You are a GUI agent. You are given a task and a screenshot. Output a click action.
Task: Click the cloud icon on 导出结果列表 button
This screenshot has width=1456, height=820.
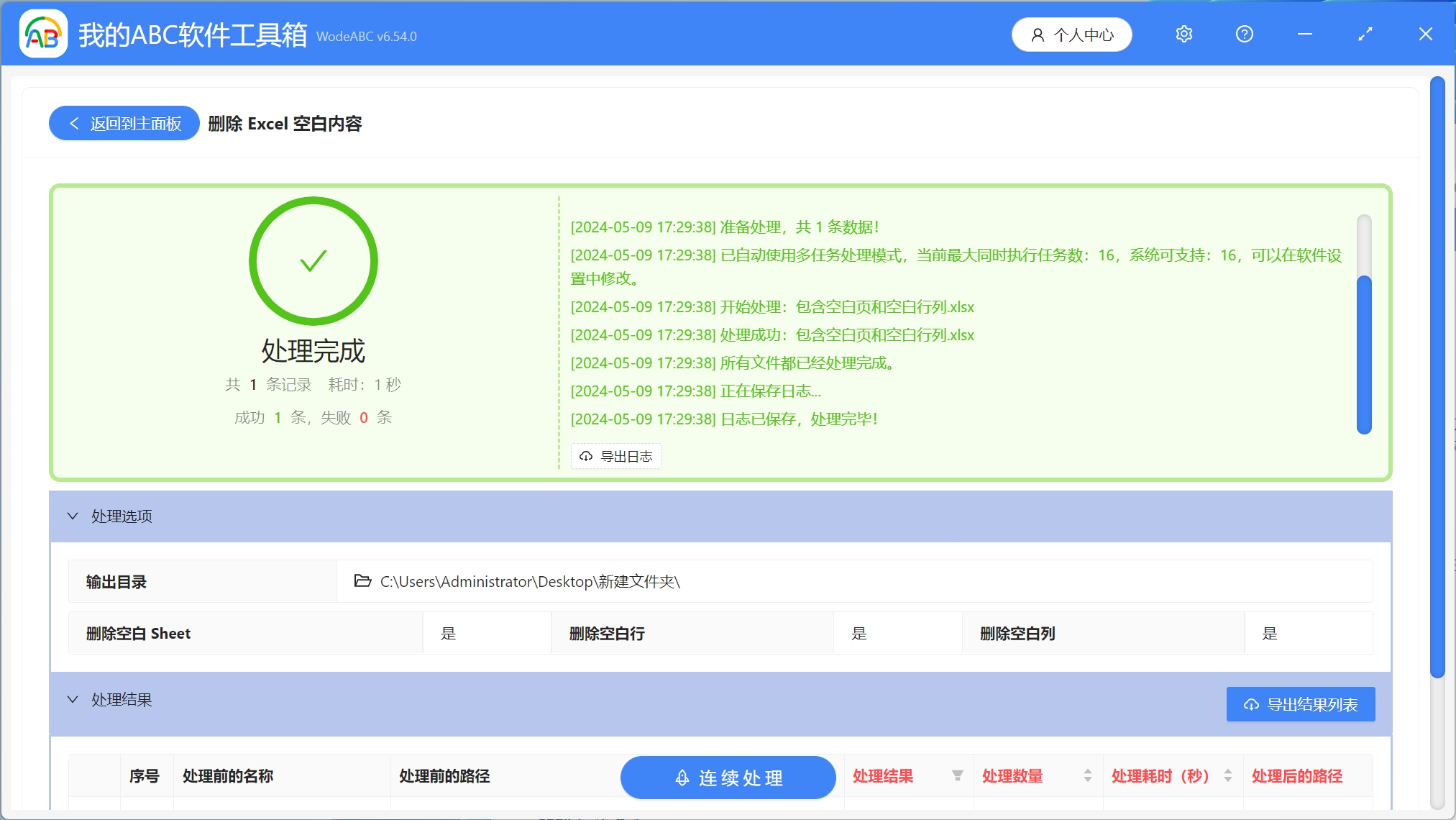1250,705
